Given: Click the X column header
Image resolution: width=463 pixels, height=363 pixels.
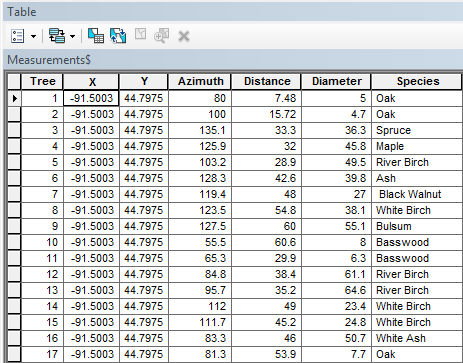Looking at the screenshot, I should pos(91,82).
